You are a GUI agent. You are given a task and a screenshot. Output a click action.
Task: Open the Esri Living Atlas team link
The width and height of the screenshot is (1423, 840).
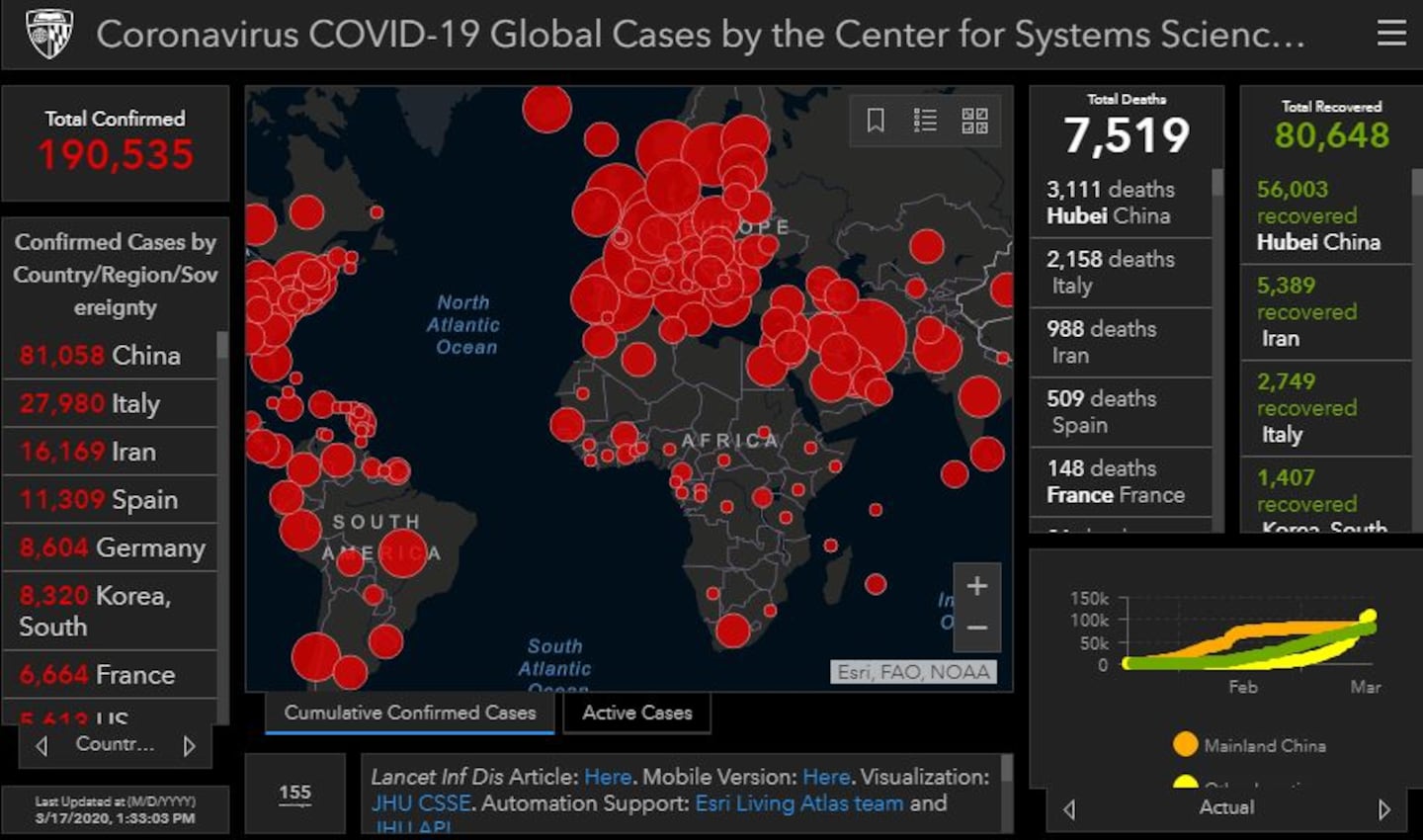(798, 803)
